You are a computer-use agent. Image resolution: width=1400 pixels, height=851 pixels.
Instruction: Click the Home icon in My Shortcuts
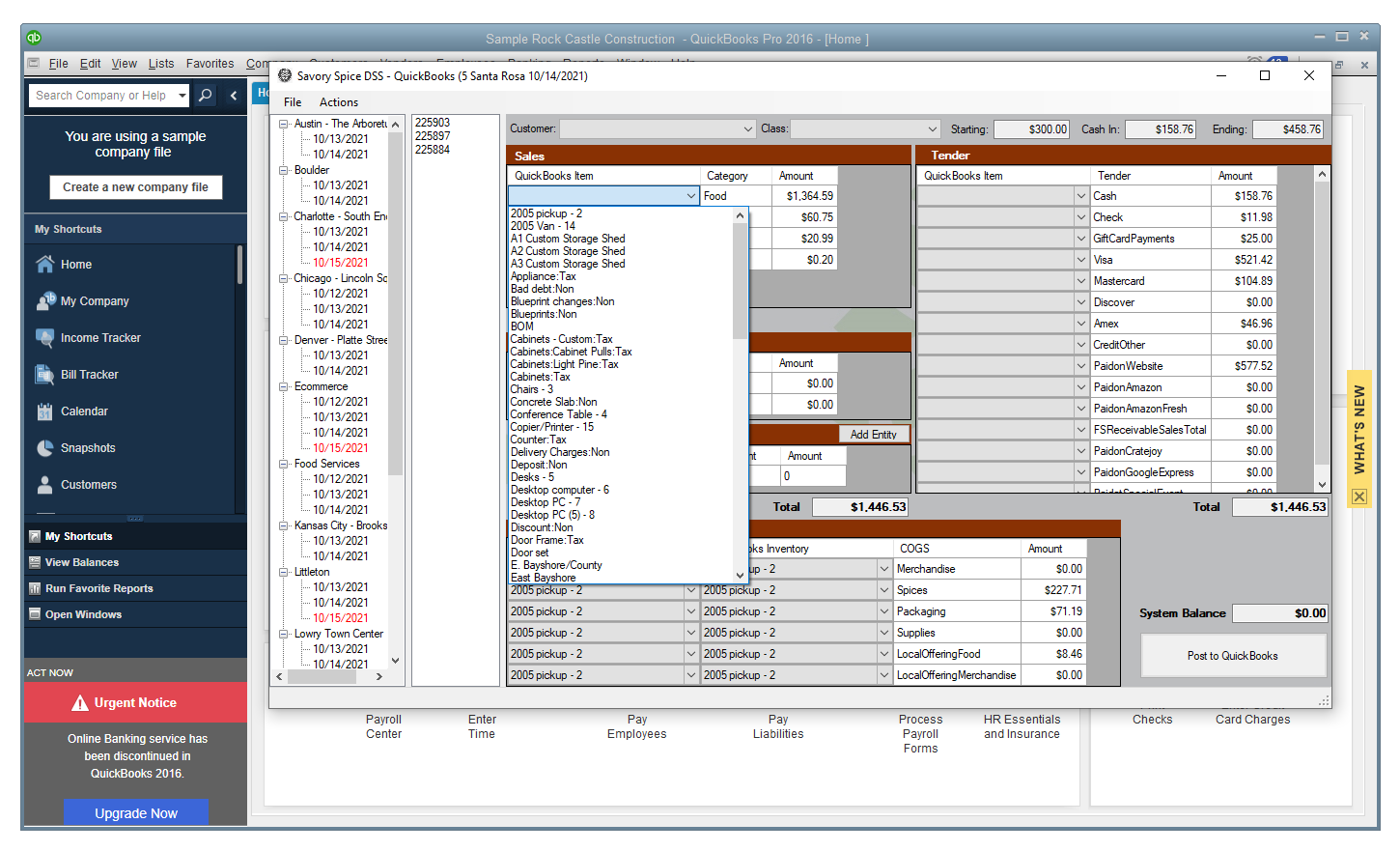44,265
